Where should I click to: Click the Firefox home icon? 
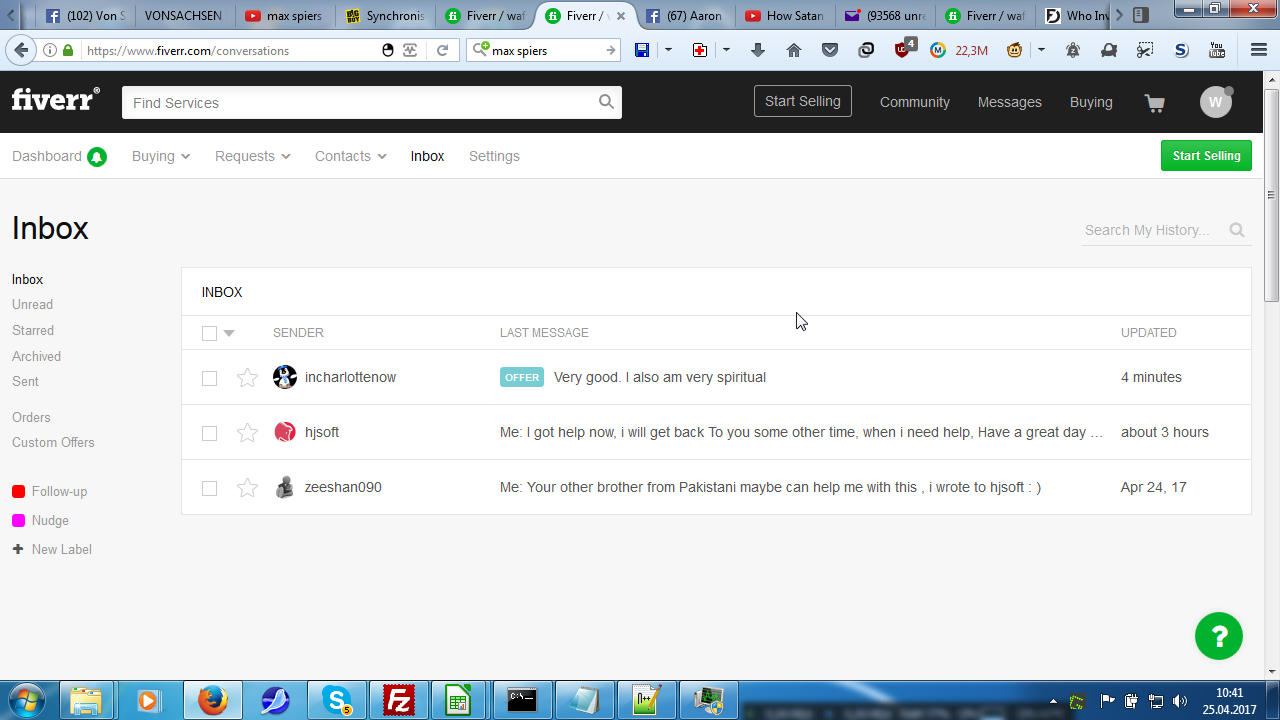click(x=794, y=50)
